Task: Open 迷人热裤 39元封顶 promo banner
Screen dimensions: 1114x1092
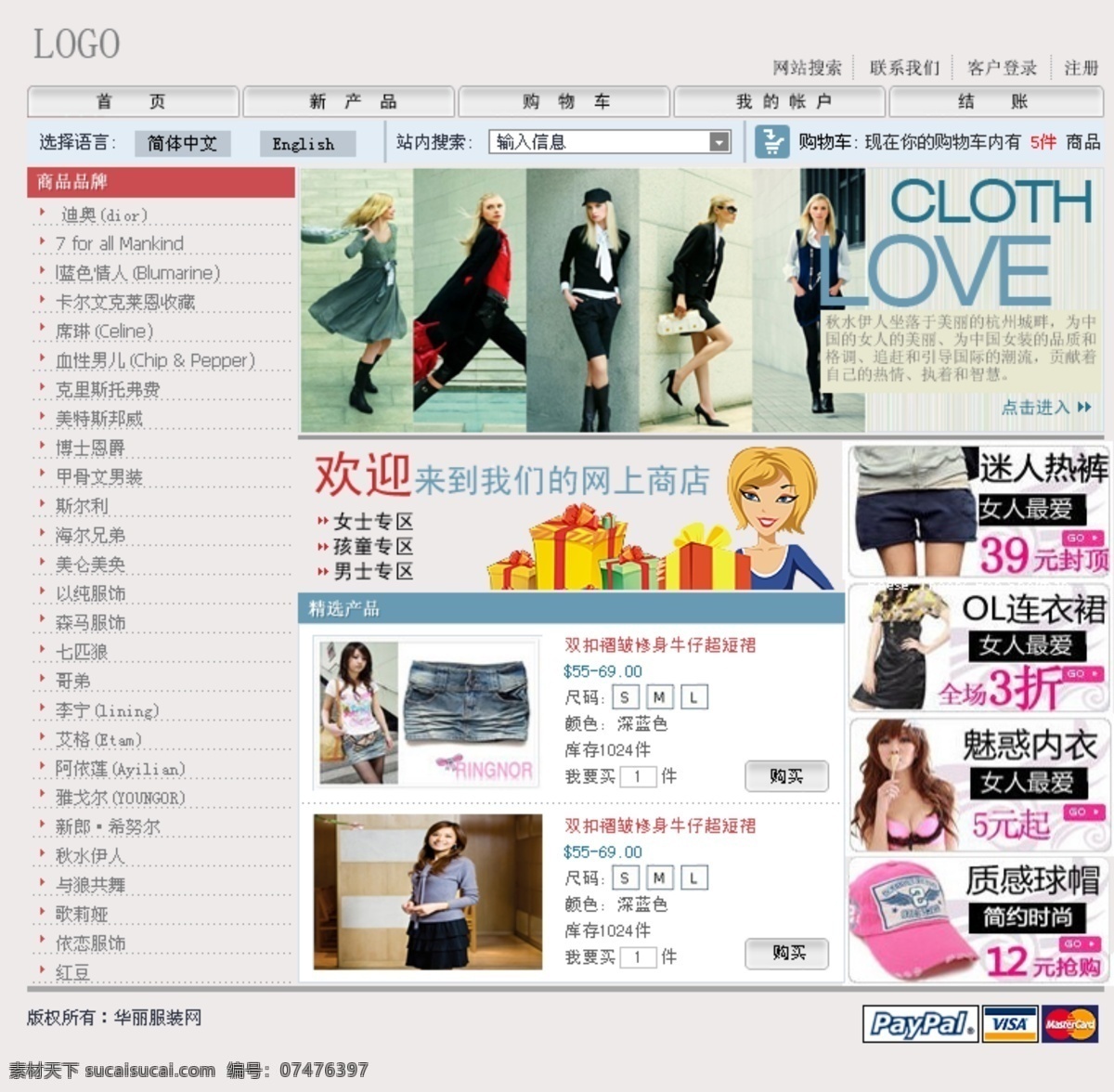Action: coord(979,511)
